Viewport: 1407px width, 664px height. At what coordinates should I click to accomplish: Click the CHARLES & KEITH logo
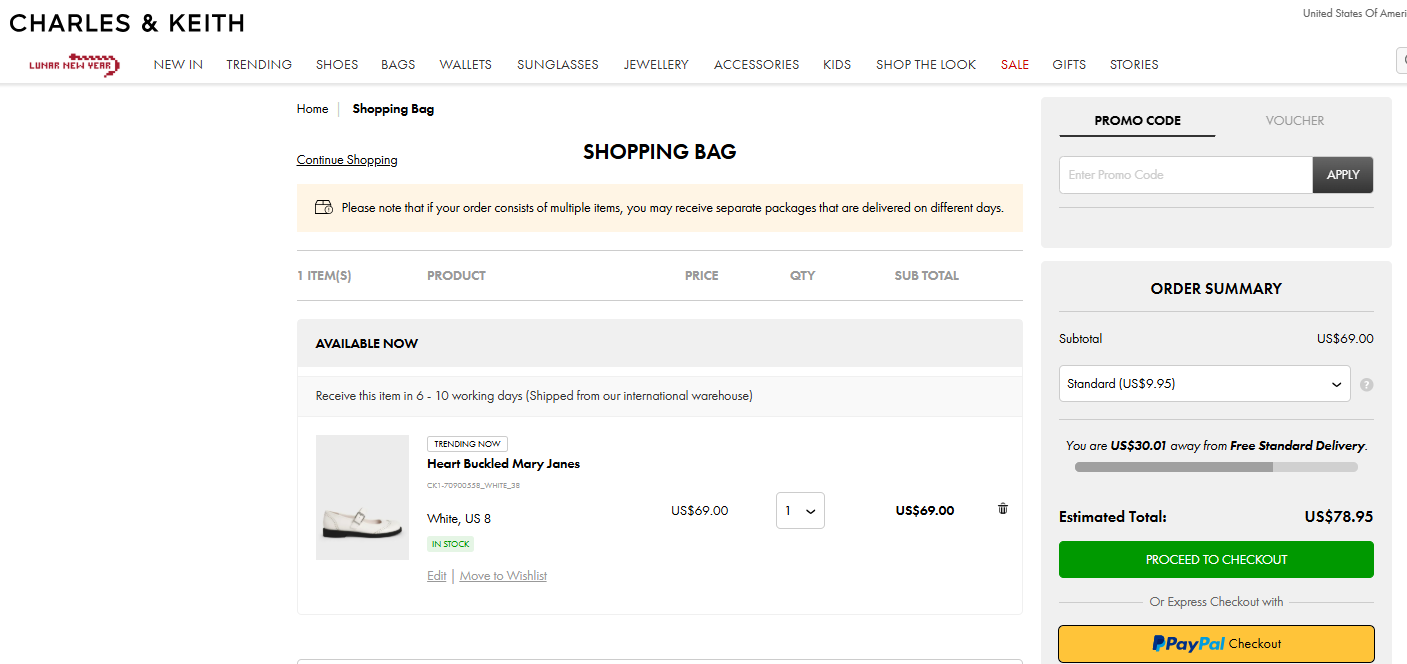[x=127, y=22]
